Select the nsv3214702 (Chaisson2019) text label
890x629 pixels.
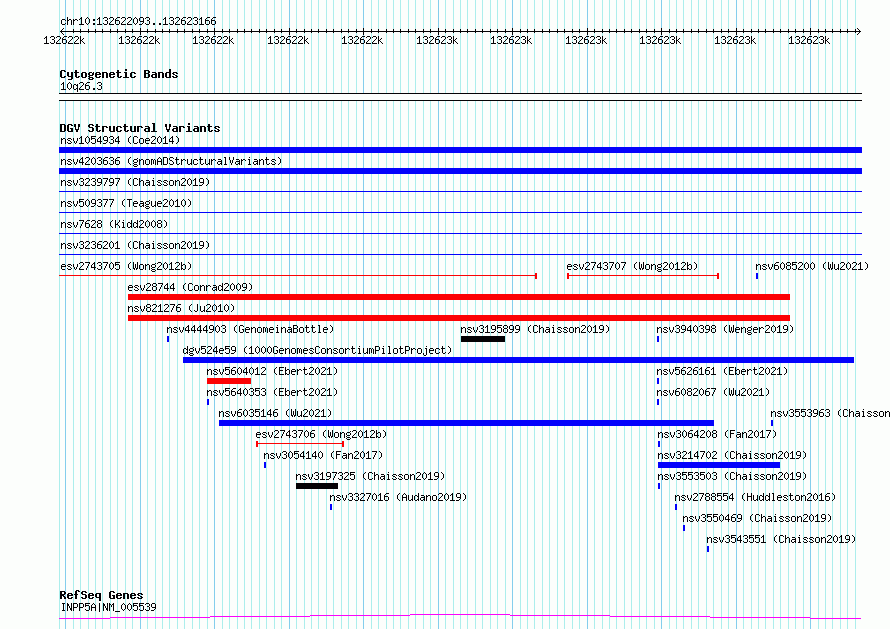click(732, 455)
